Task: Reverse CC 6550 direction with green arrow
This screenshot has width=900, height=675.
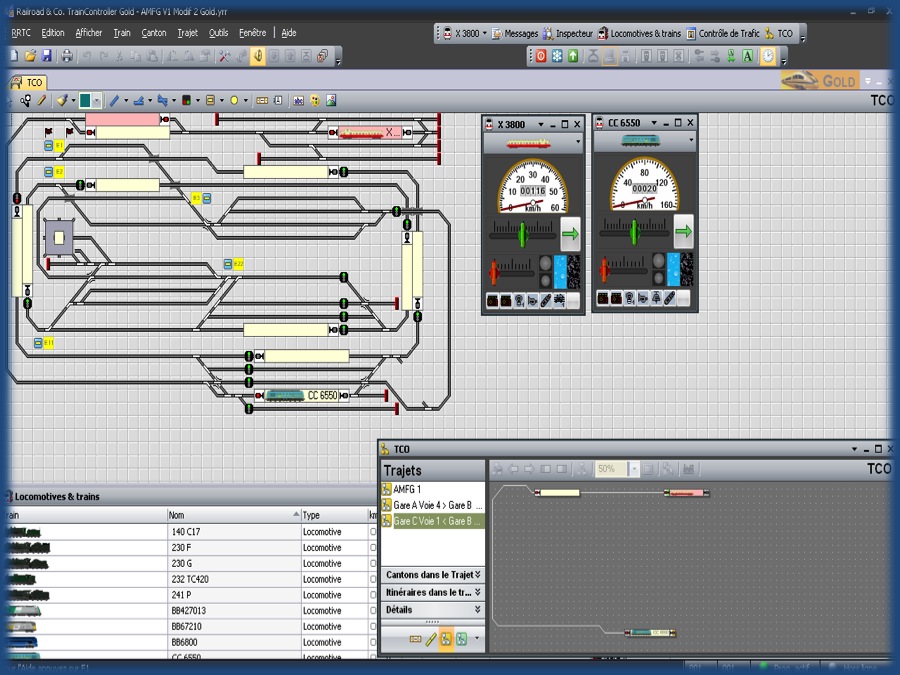Action: point(683,231)
